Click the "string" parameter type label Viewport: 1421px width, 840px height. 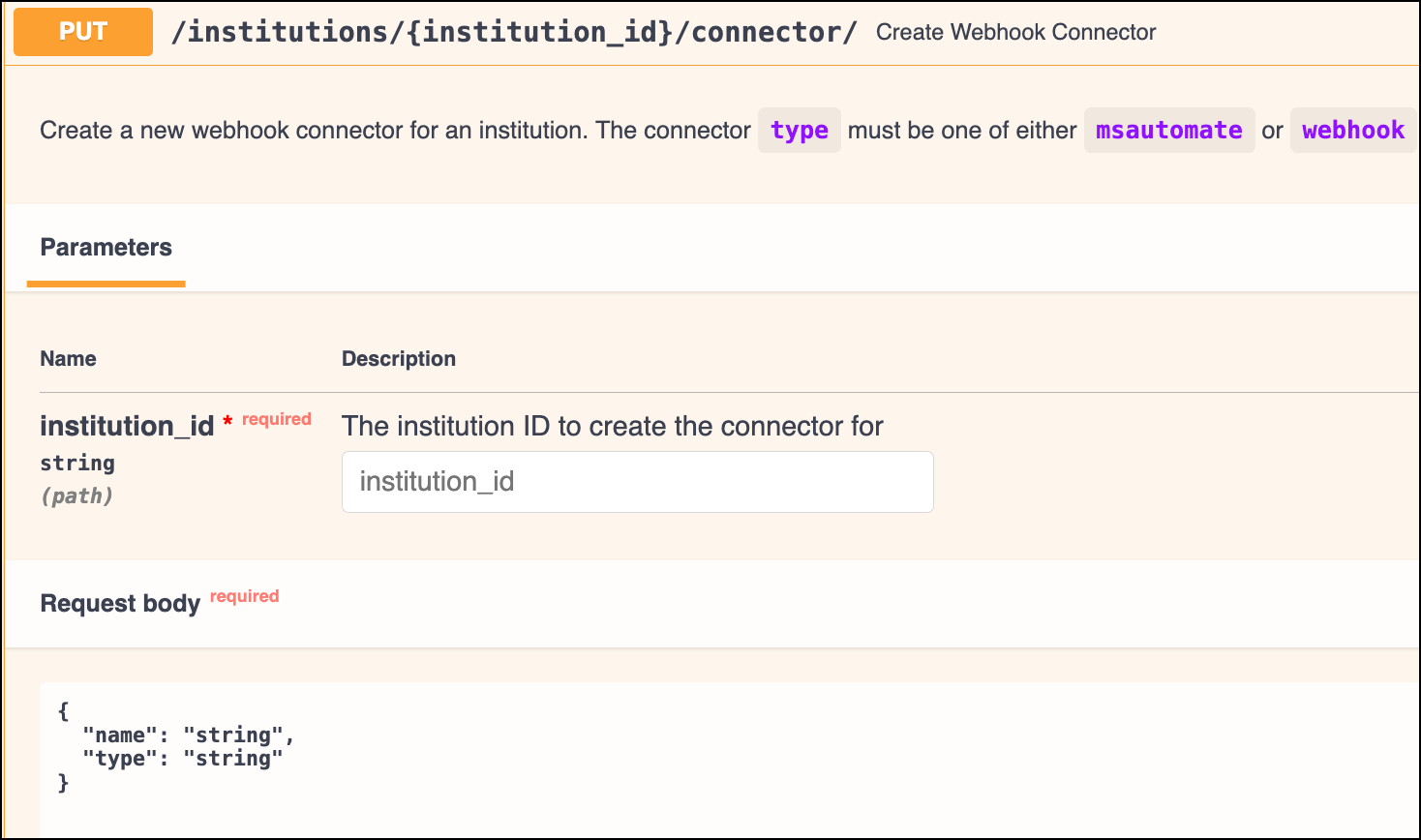click(77, 464)
